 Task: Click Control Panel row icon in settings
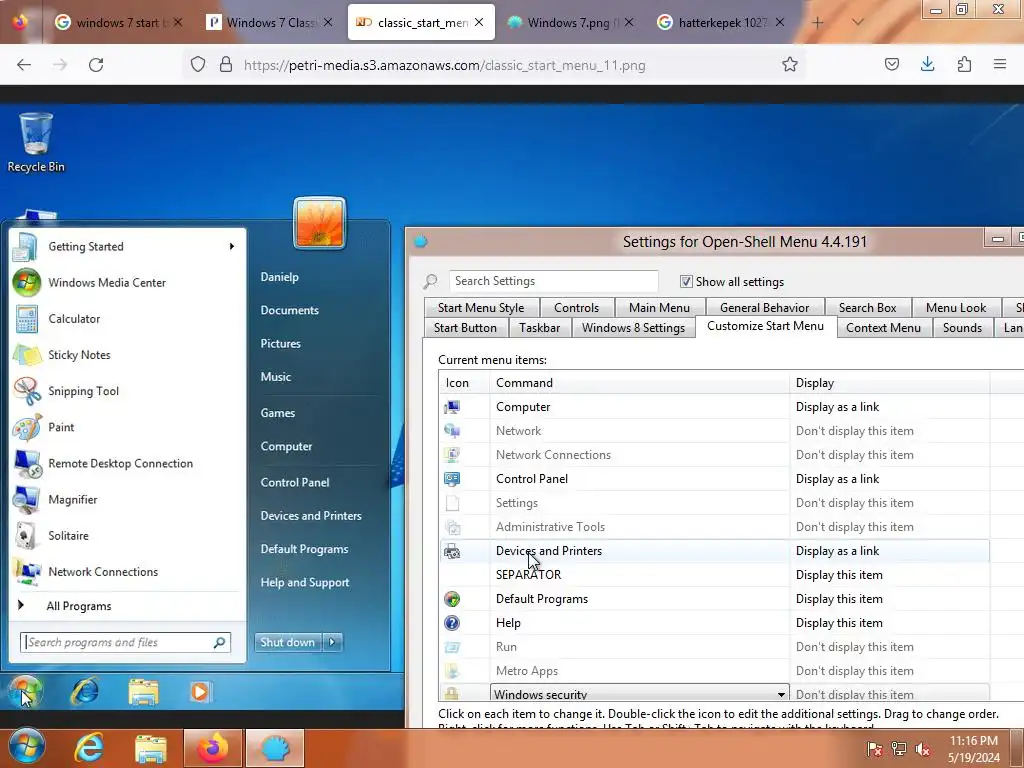(452, 479)
